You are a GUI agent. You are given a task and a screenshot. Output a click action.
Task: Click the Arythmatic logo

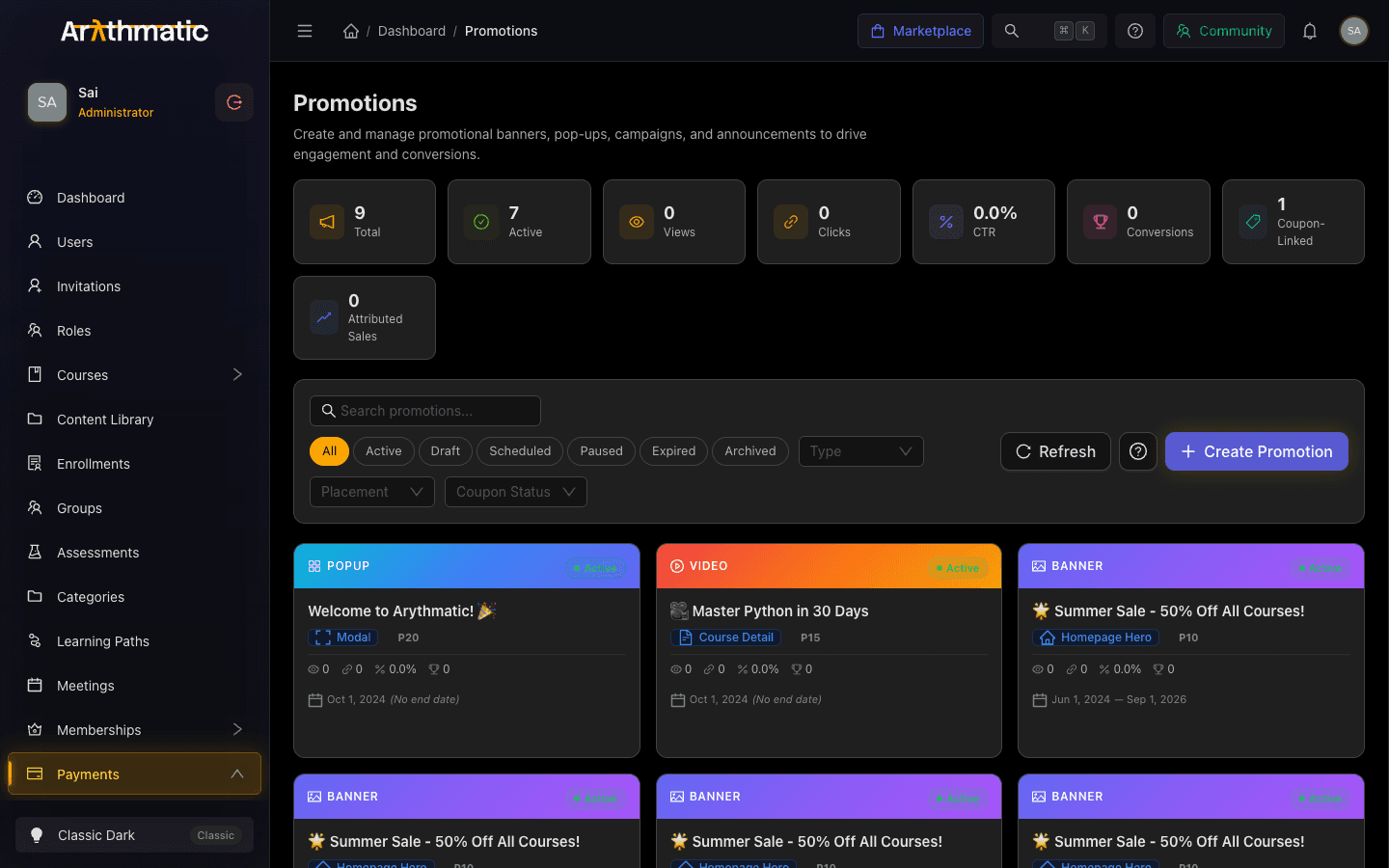[134, 31]
